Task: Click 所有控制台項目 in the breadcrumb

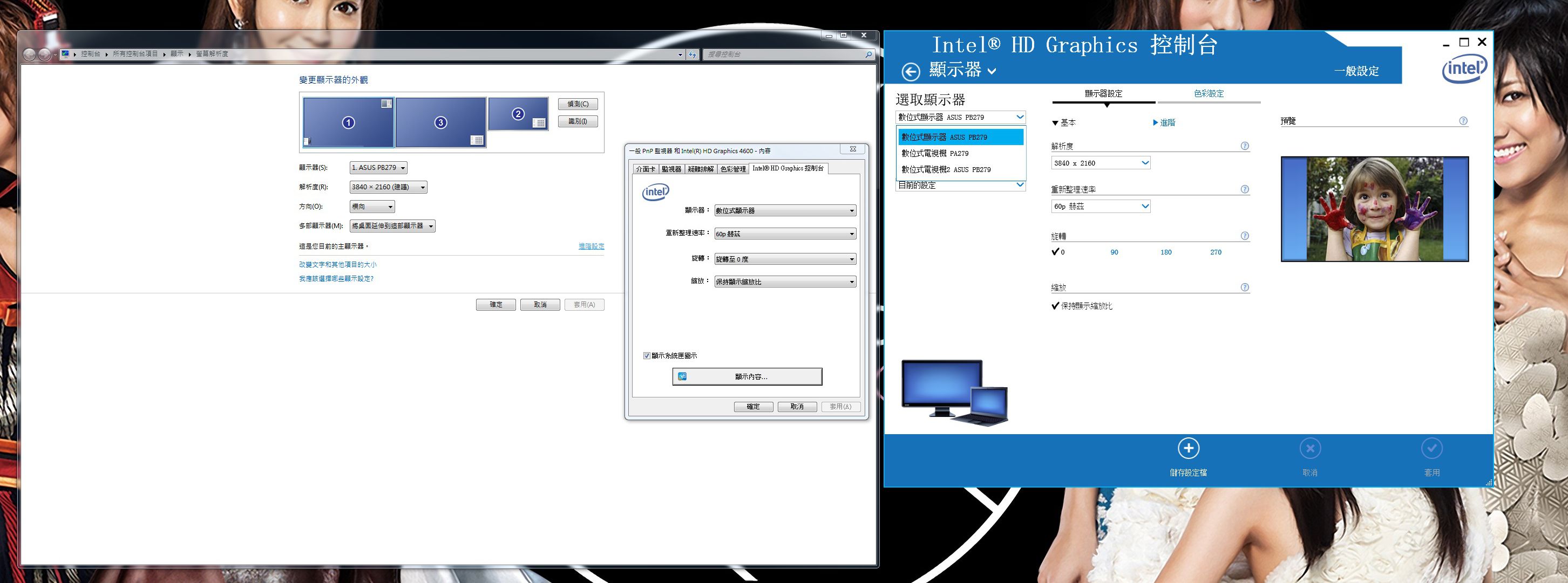Action: coord(135,54)
